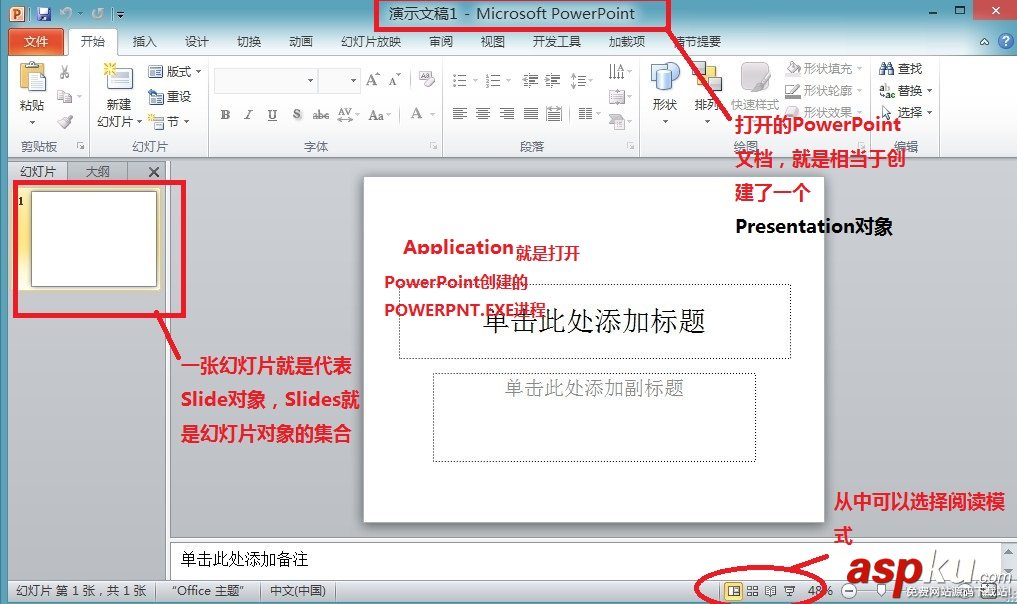Click the zoom slider handle

881,590
